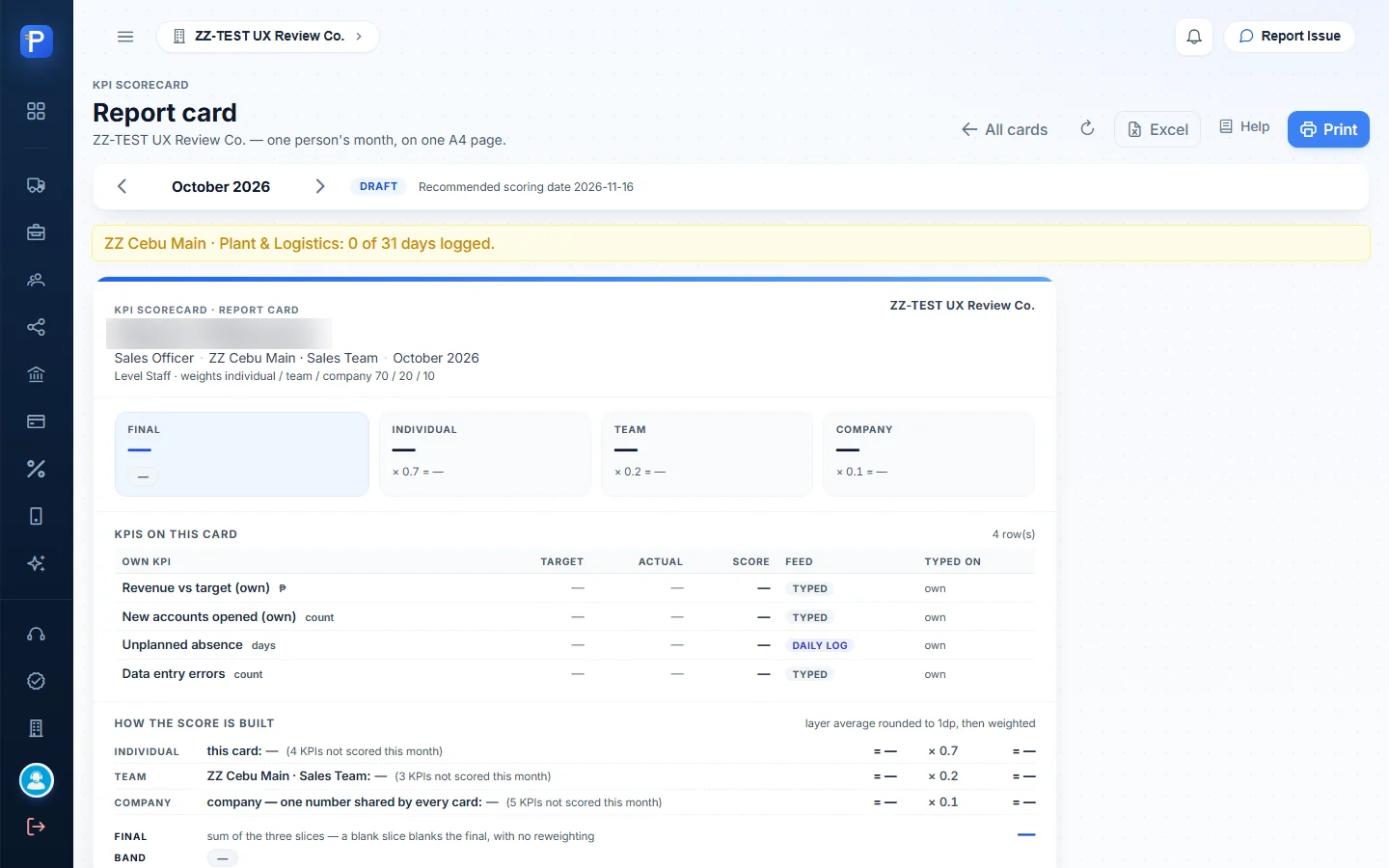Viewport: 1389px width, 868px height.
Task: Open the people group icon in the sidebar
Action: coord(37,280)
